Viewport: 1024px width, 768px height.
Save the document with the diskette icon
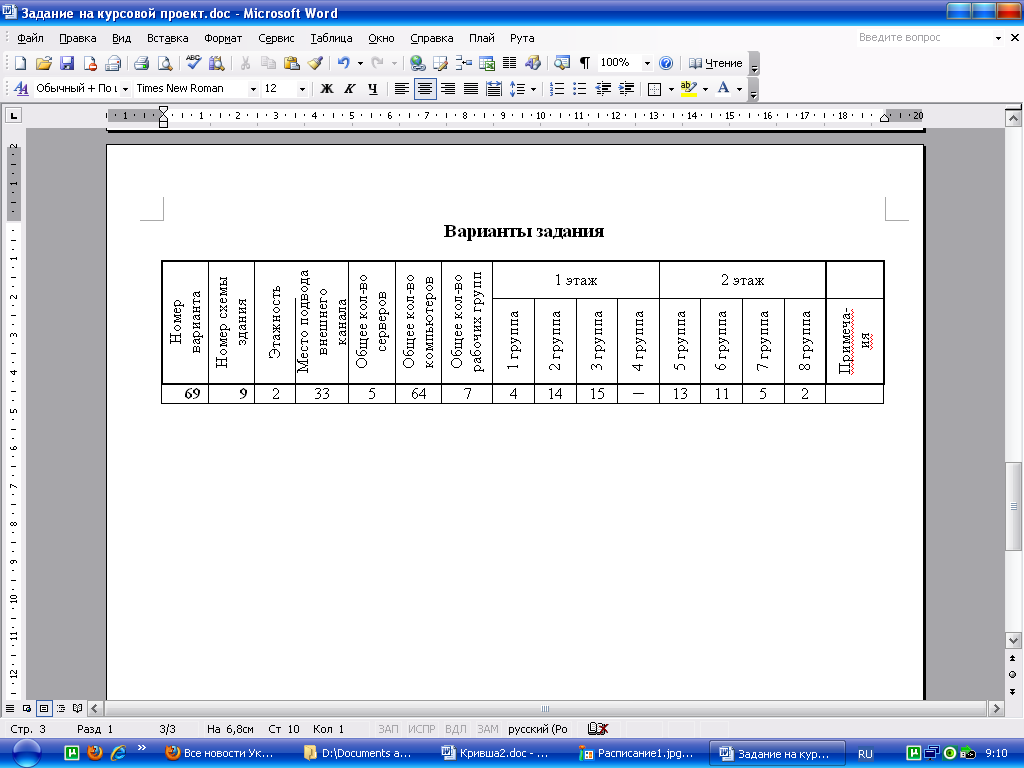pos(67,63)
